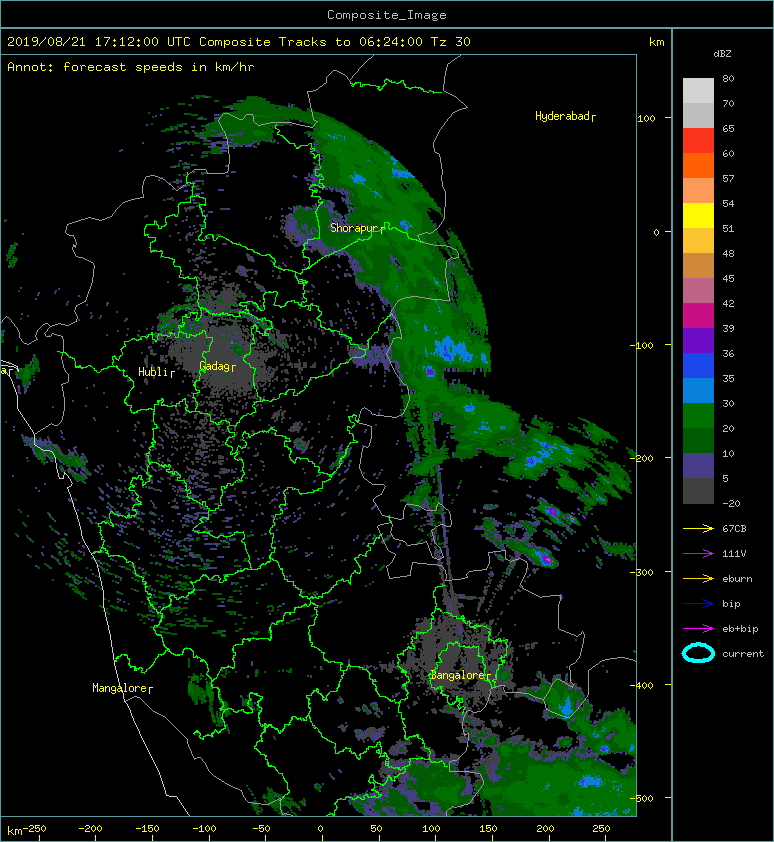Click the magenta eb+bip arrow icon
774x842 pixels.
698,628
